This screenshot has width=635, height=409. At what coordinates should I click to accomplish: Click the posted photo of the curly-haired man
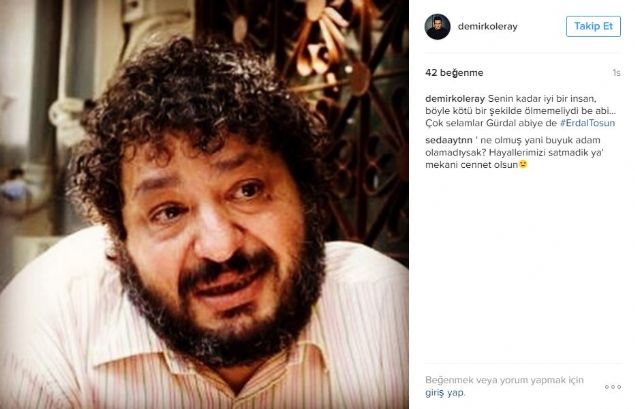pyautogui.click(x=204, y=204)
